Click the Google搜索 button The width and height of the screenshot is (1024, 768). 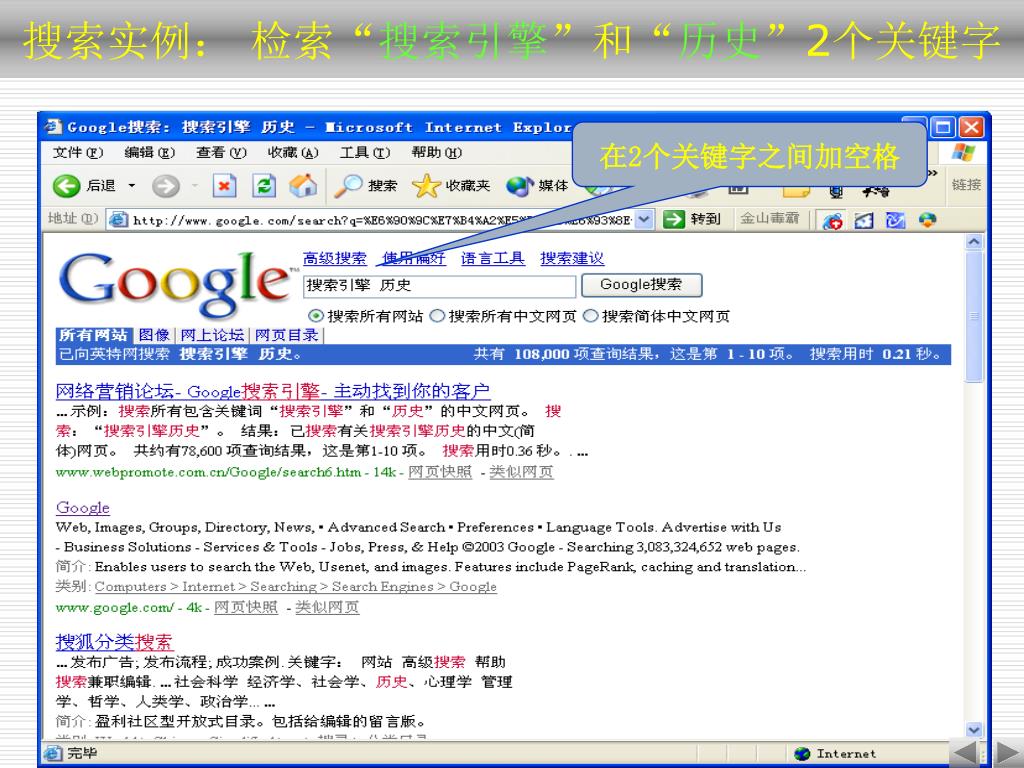tap(641, 285)
